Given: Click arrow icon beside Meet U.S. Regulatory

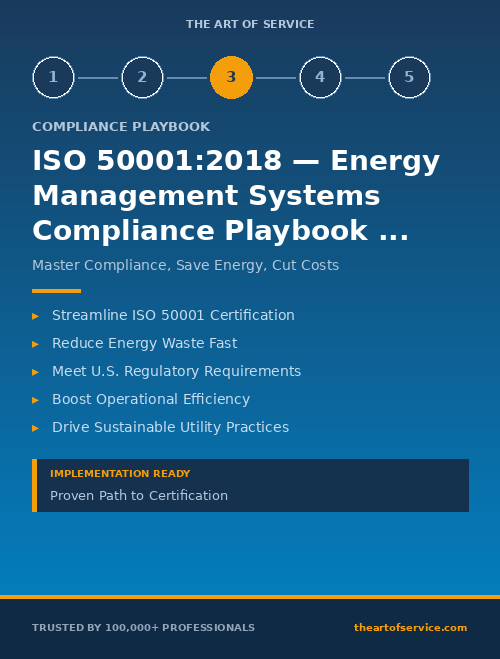Looking at the screenshot, I should point(36,372).
